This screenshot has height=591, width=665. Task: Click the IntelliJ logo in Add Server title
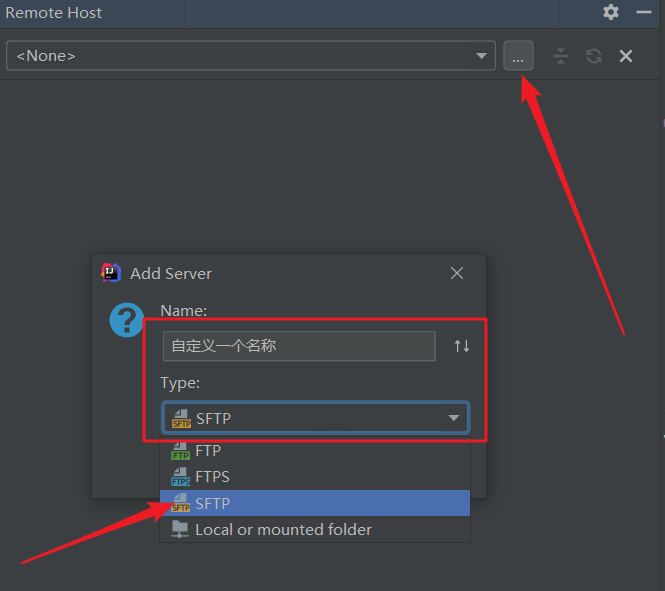112,273
